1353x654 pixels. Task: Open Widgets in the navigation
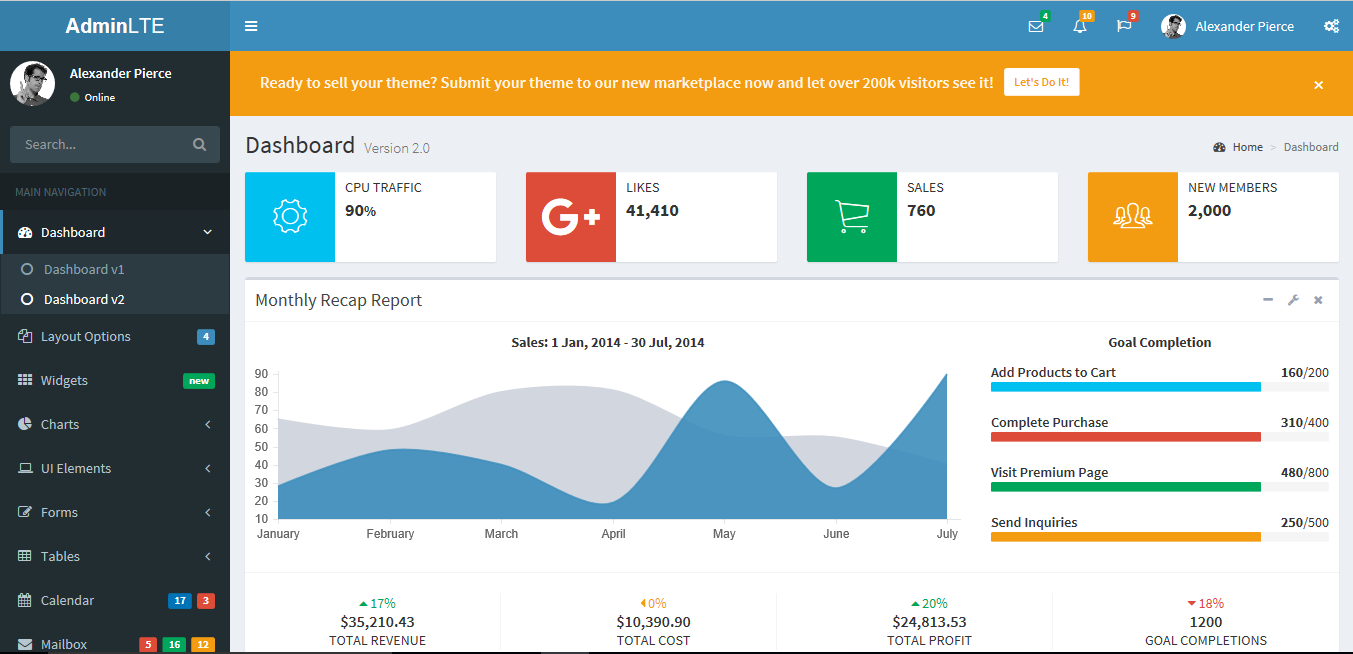(x=115, y=380)
